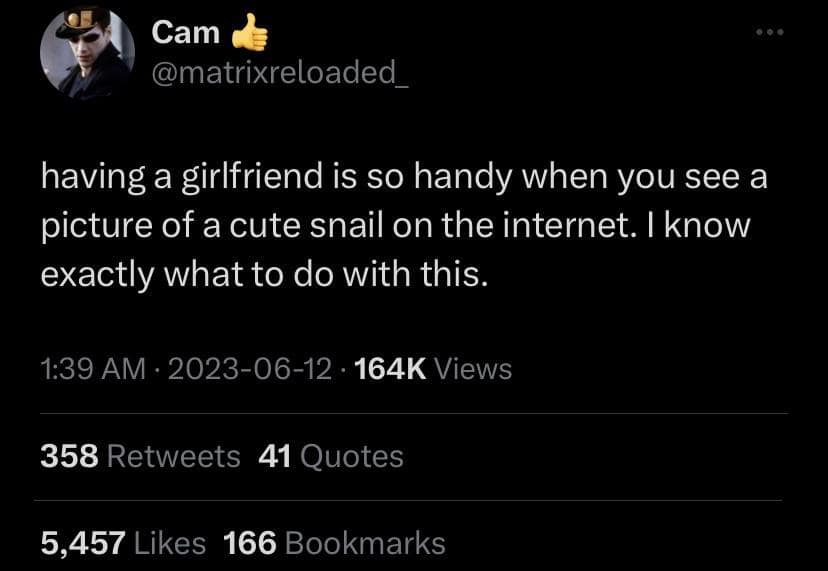The height and width of the screenshot is (571, 828).
Task: Click the tweet's last line ending "with this."
Action: 264,272
